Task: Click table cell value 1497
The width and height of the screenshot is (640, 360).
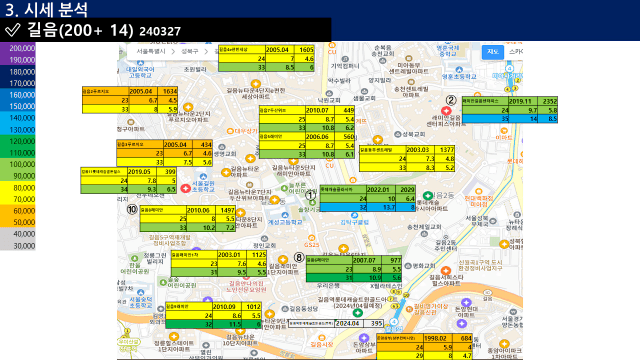Action: (226, 210)
